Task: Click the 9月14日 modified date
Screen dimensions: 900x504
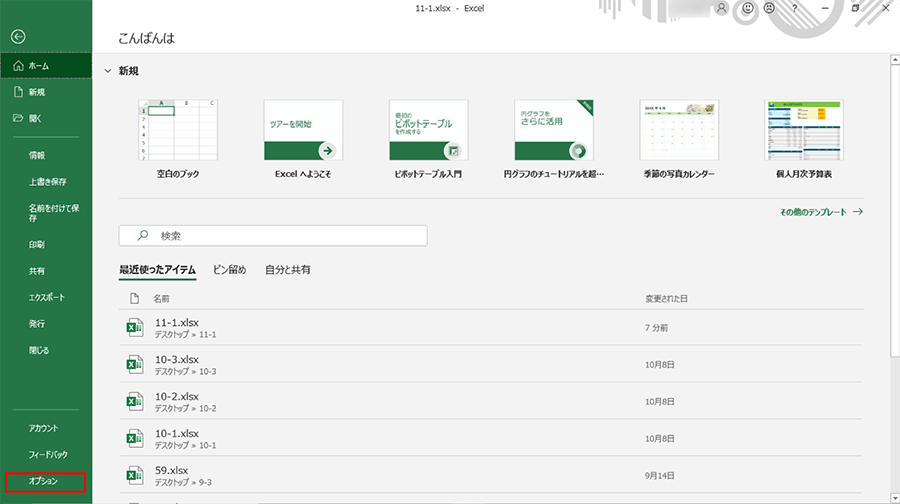Action: (660, 475)
